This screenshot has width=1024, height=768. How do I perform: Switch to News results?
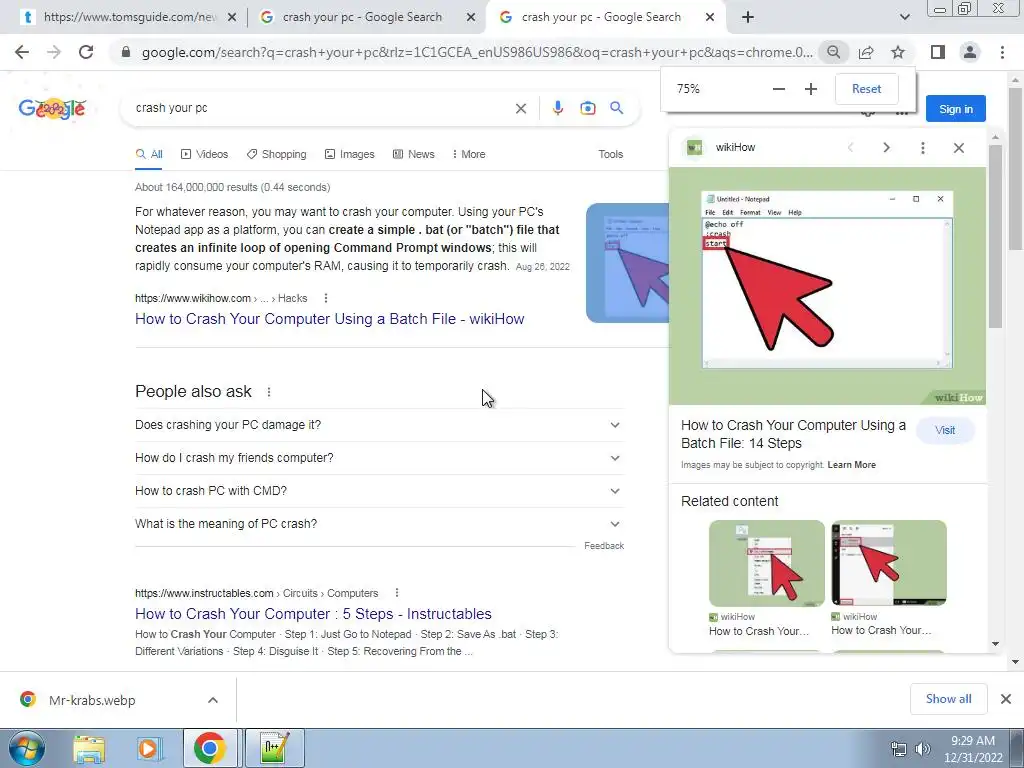(413, 154)
